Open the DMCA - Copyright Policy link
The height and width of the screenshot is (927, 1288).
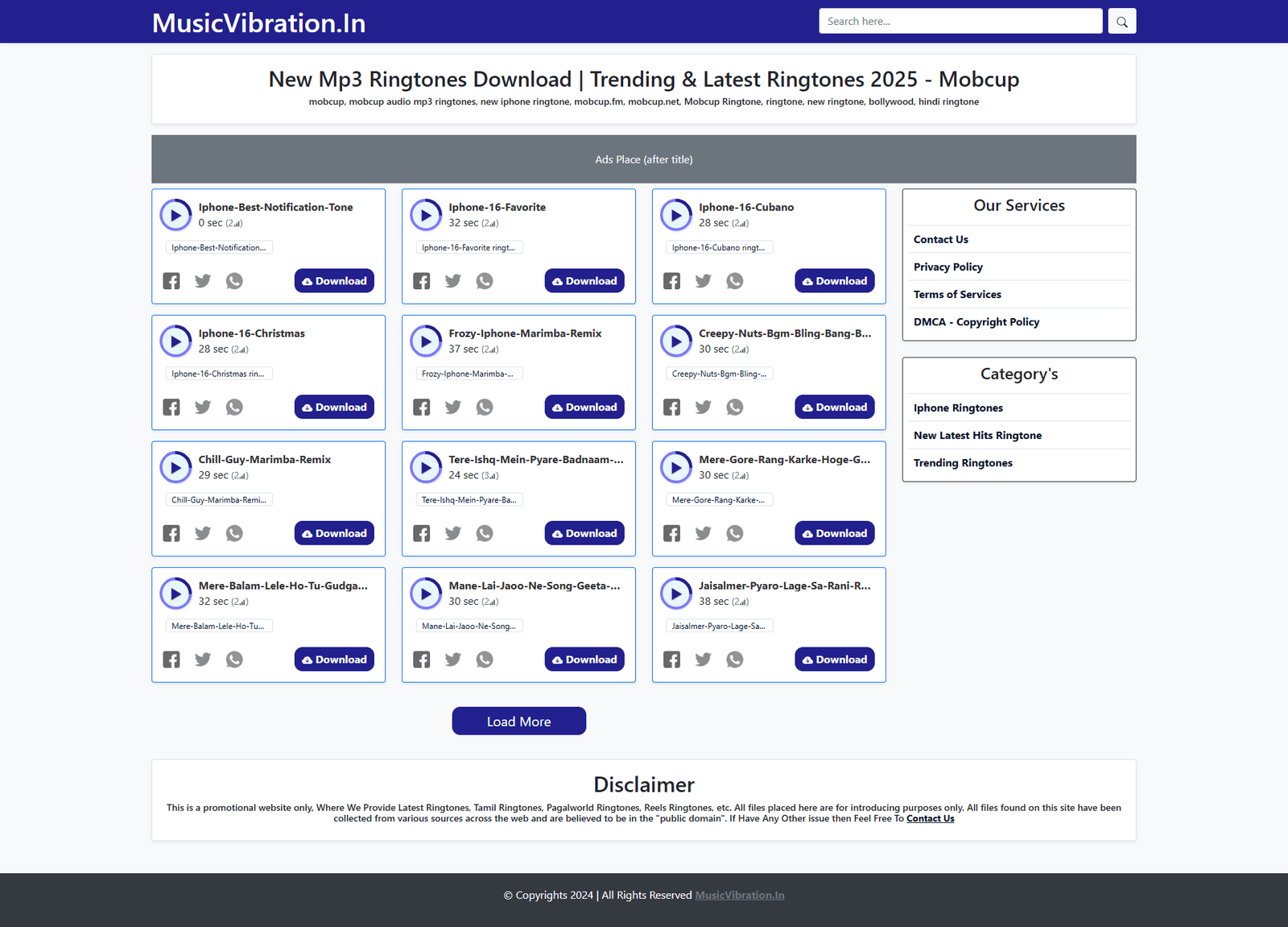coord(976,322)
